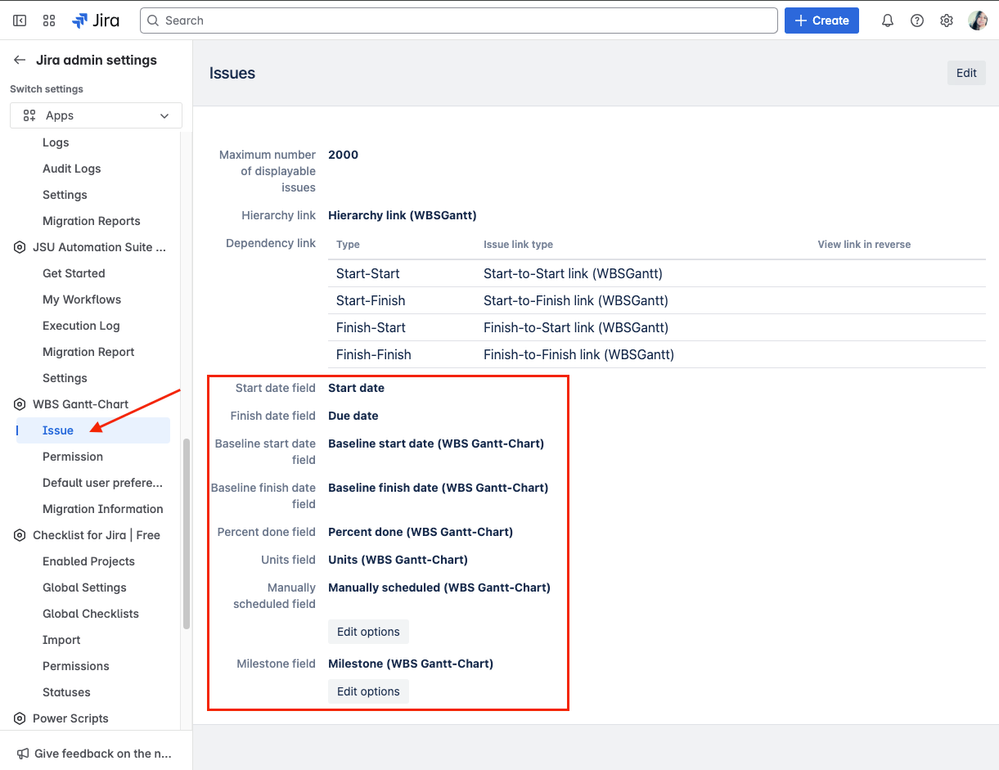
Task: Open the notifications bell
Action: 888,20
